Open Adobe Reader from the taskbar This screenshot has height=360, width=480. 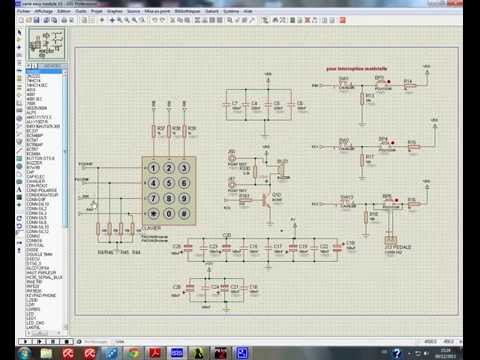155,353
